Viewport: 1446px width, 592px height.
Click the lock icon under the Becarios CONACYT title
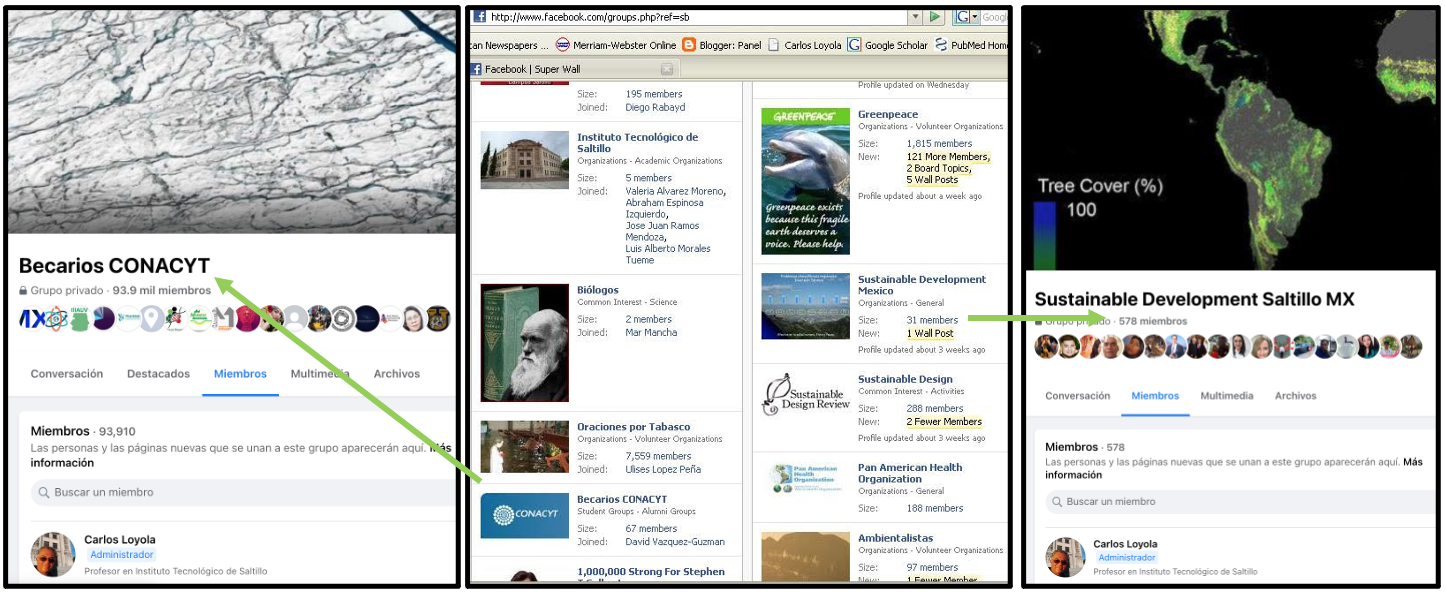click(x=23, y=291)
